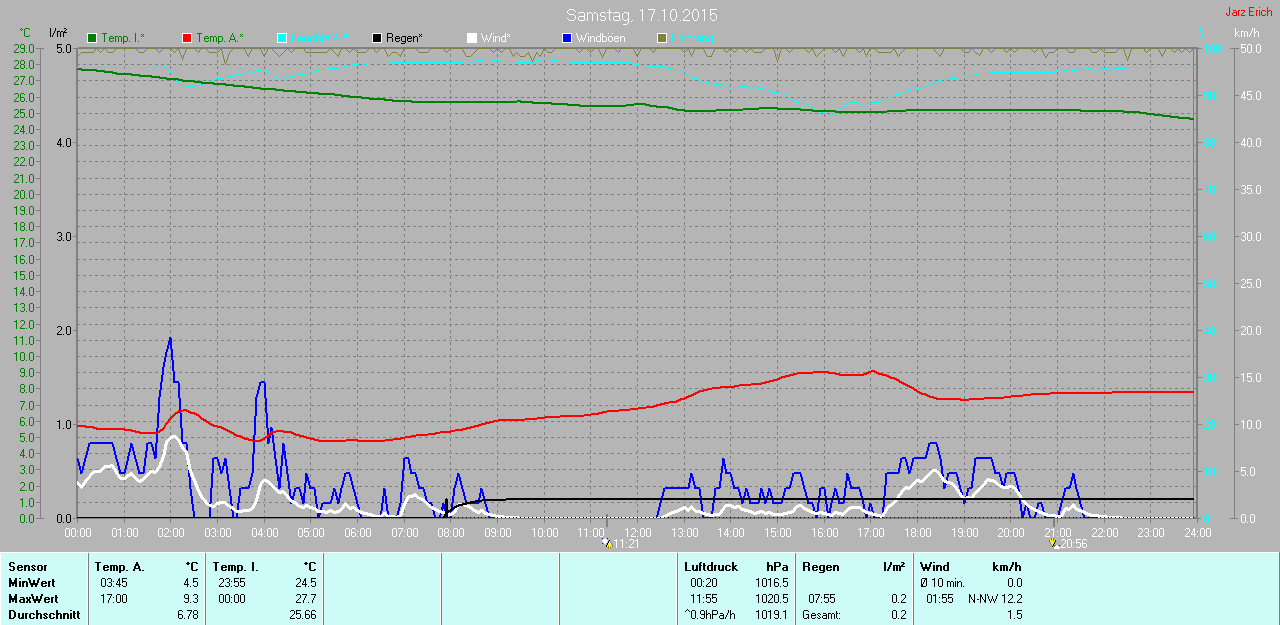The width and height of the screenshot is (1280, 625).
Task: Select the cyan humidity legend swatch
Action: tap(282, 38)
